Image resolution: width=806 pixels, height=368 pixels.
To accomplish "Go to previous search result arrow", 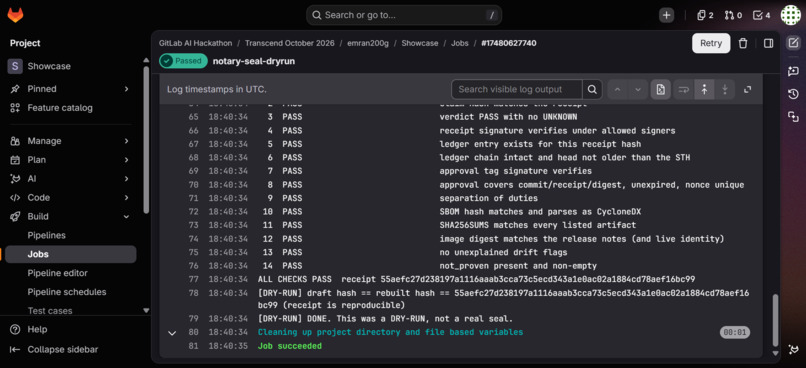I will 618,89.
